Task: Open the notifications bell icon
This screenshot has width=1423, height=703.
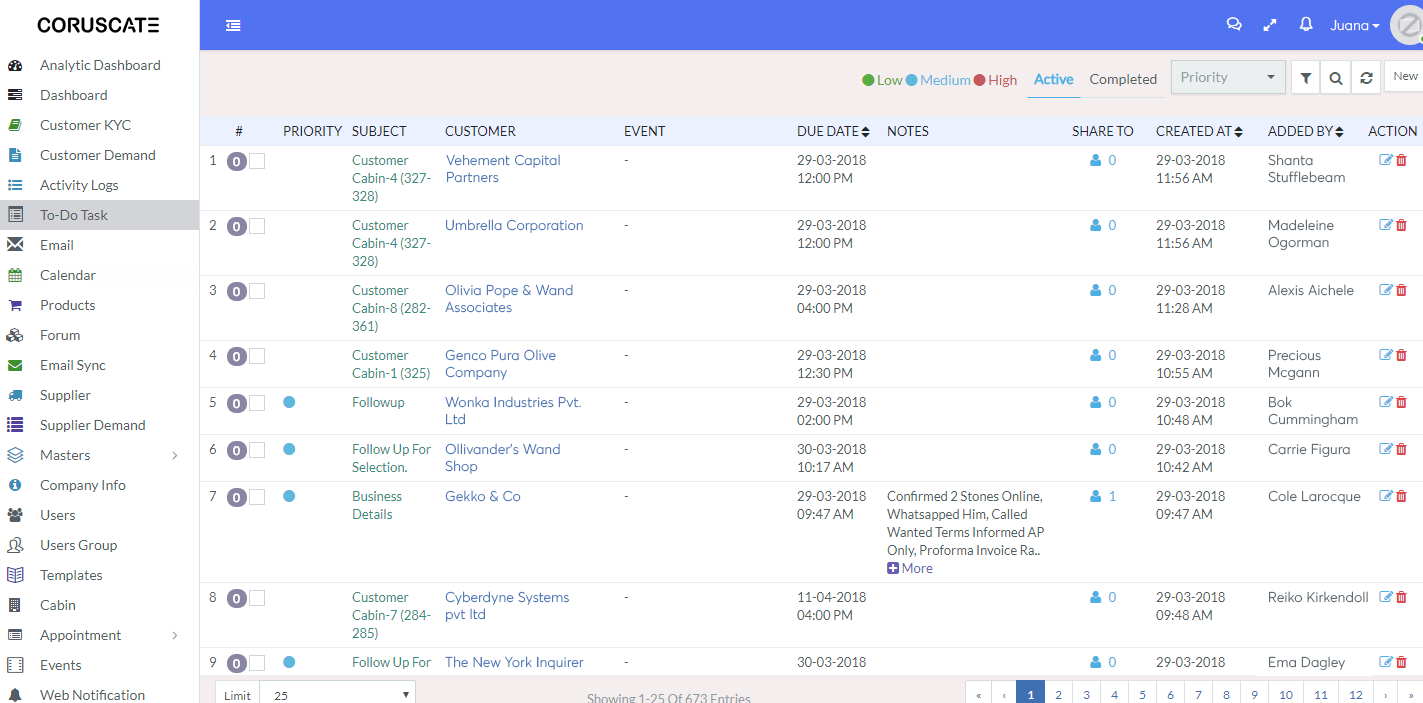Action: pyautogui.click(x=1306, y=25)
